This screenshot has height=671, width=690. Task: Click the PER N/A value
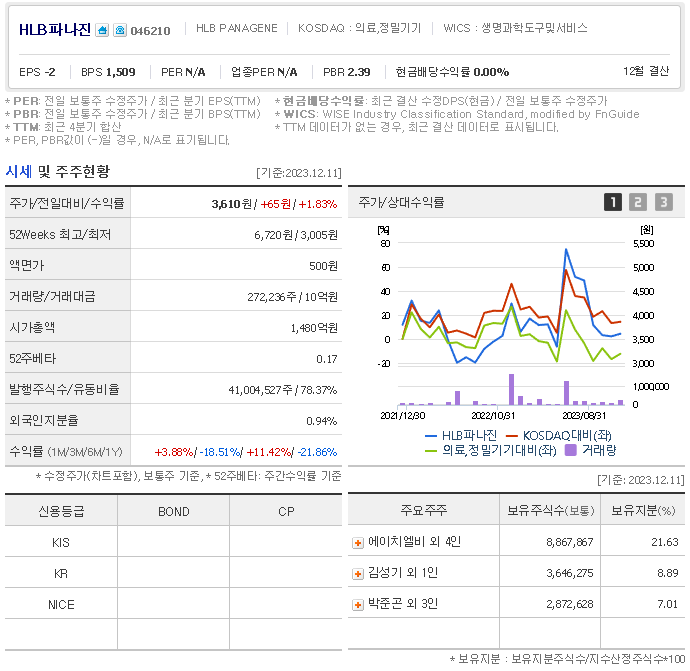click(183, 72)
